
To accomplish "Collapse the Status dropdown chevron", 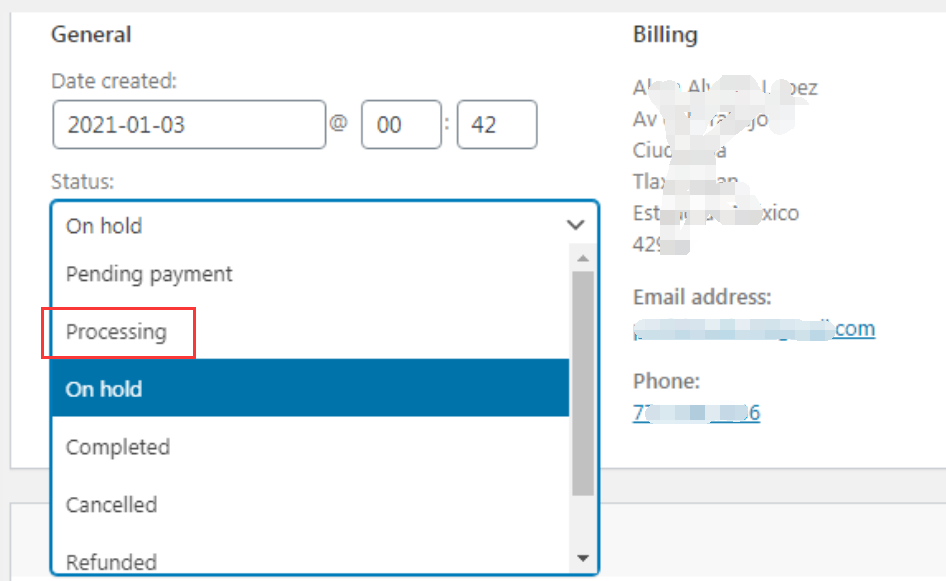I will (x=576, y=225).
